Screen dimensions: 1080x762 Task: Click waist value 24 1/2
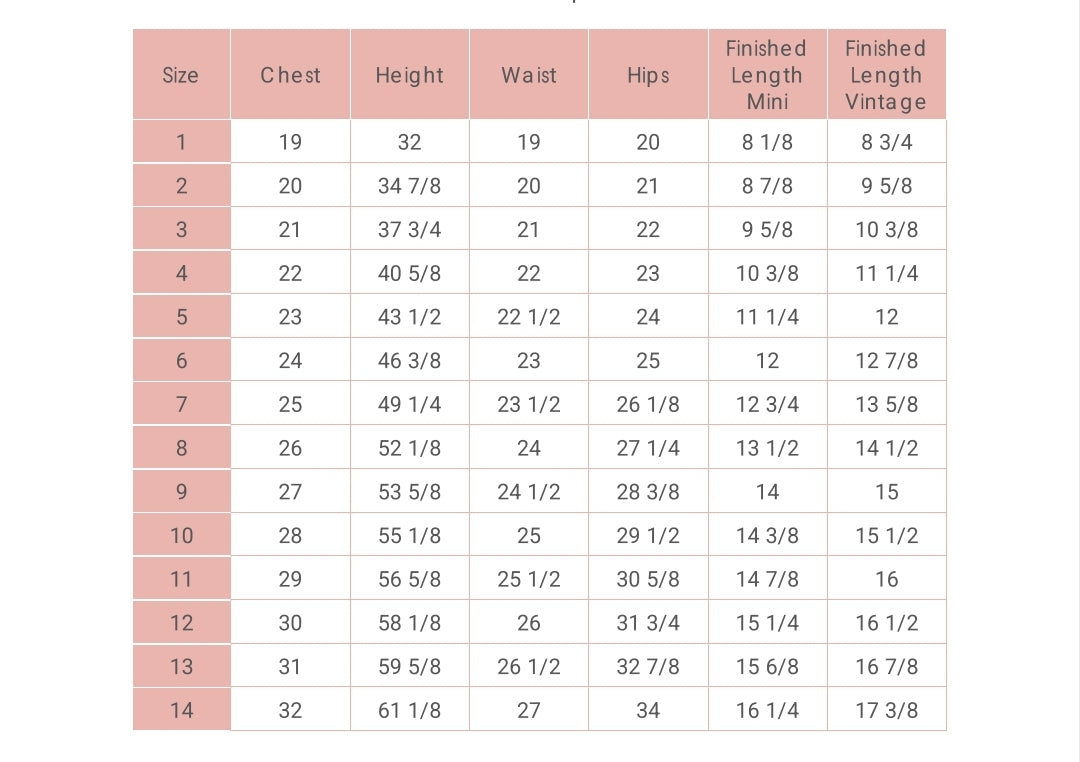click(x=528, y=492)
